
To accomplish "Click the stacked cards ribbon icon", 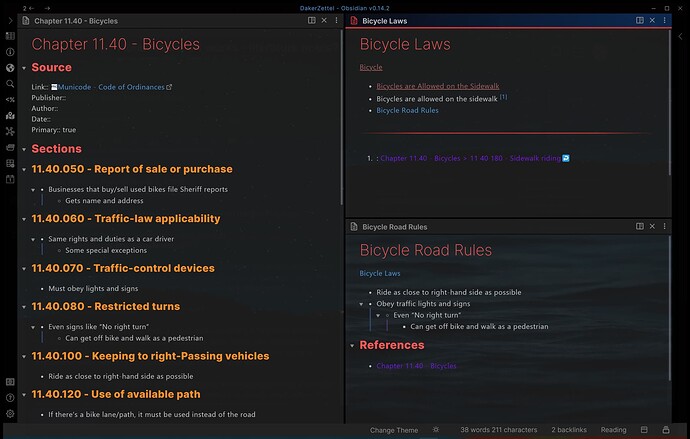I will pyautogui.click(x=10, y=147).
